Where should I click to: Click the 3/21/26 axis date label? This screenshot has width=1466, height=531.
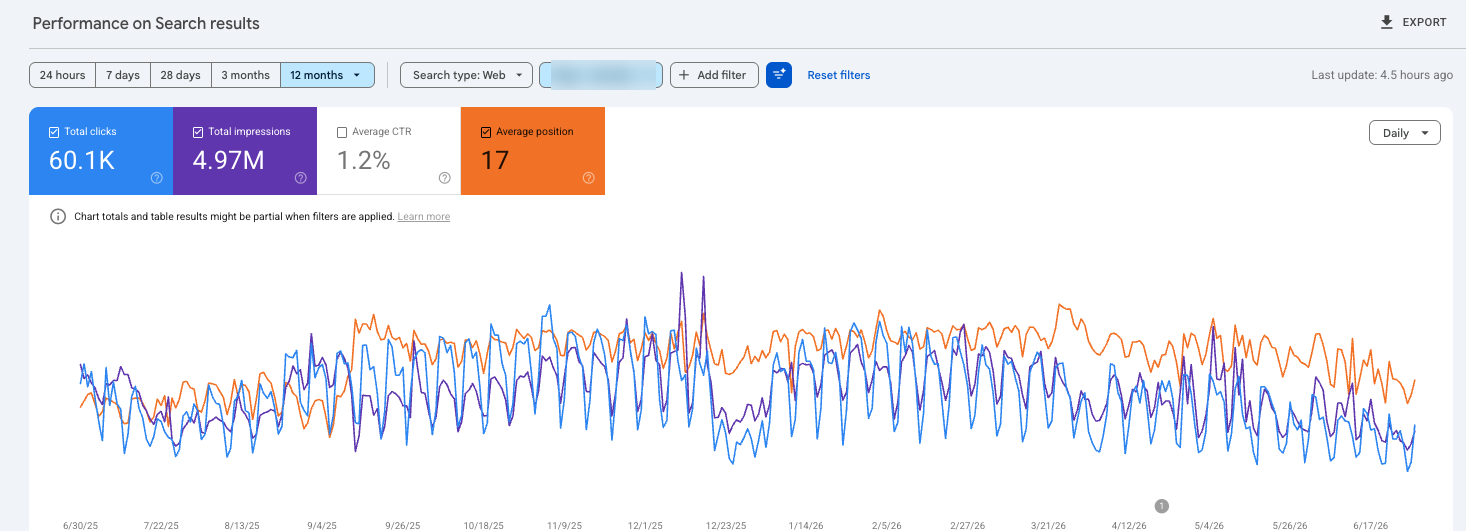pos(1047,525)
